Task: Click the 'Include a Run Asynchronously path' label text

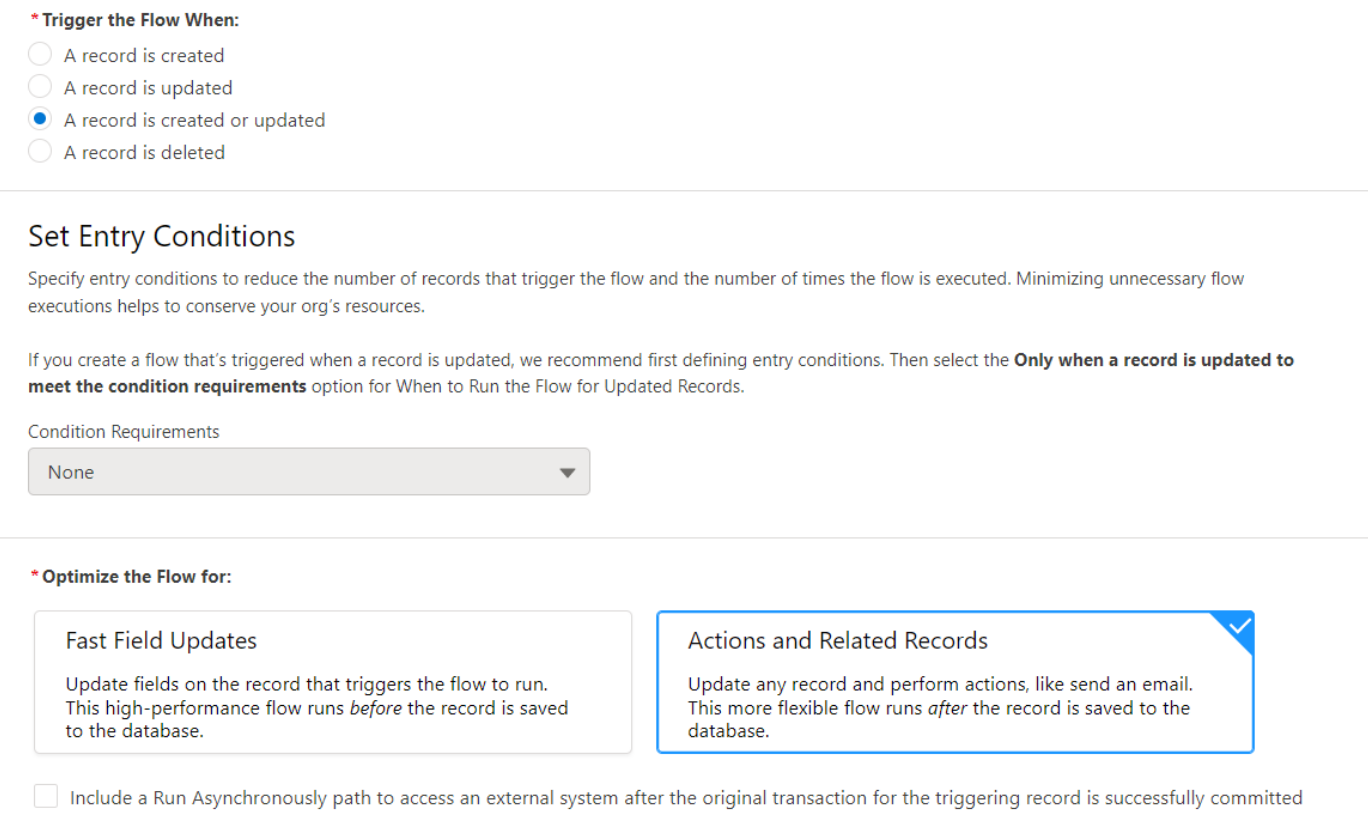Action: 685,798
